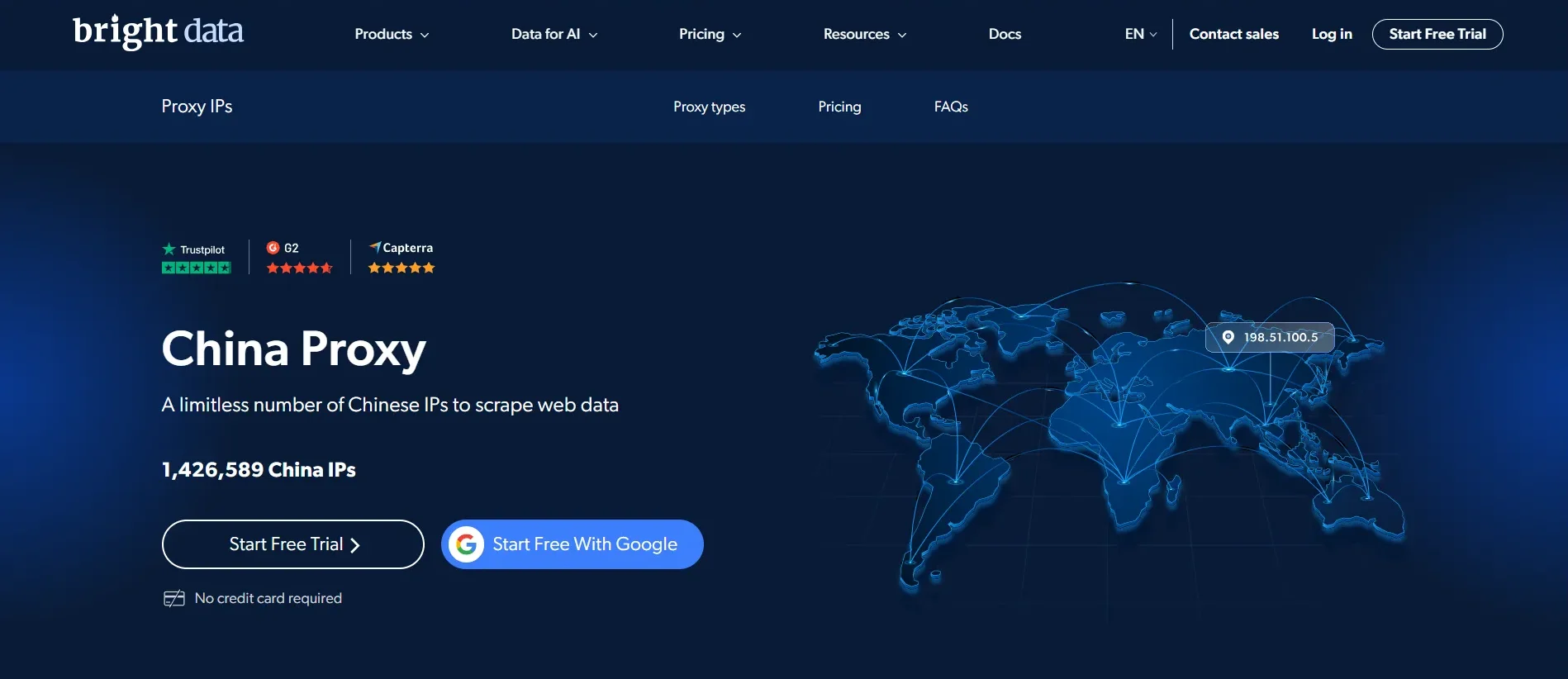Expand the Products dropdown
The image size is (1568, 679).
[392, 34]
